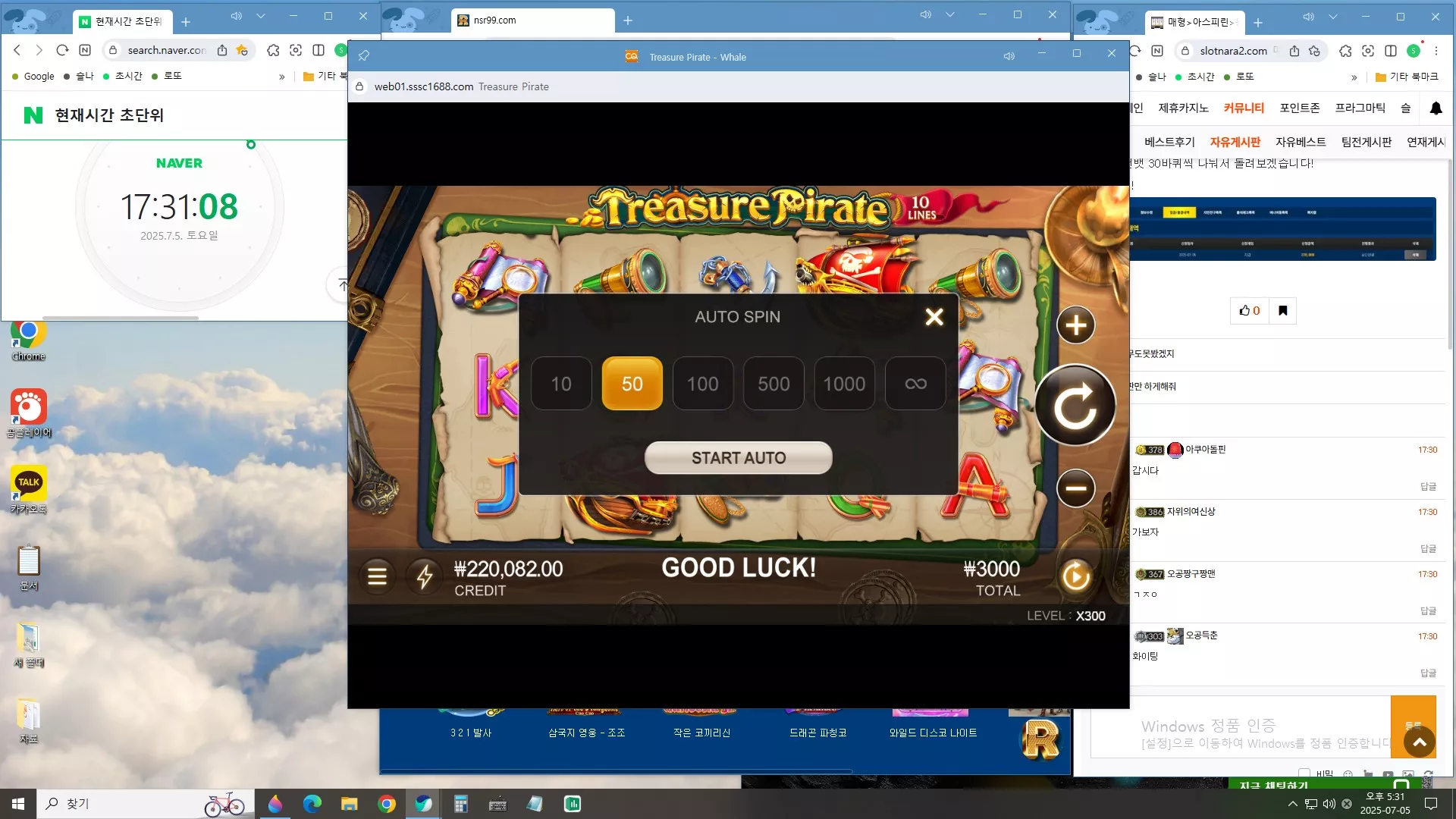The image size is (1456, 819).
Task: Click the START AUTO button
Action: click(739, 458)
